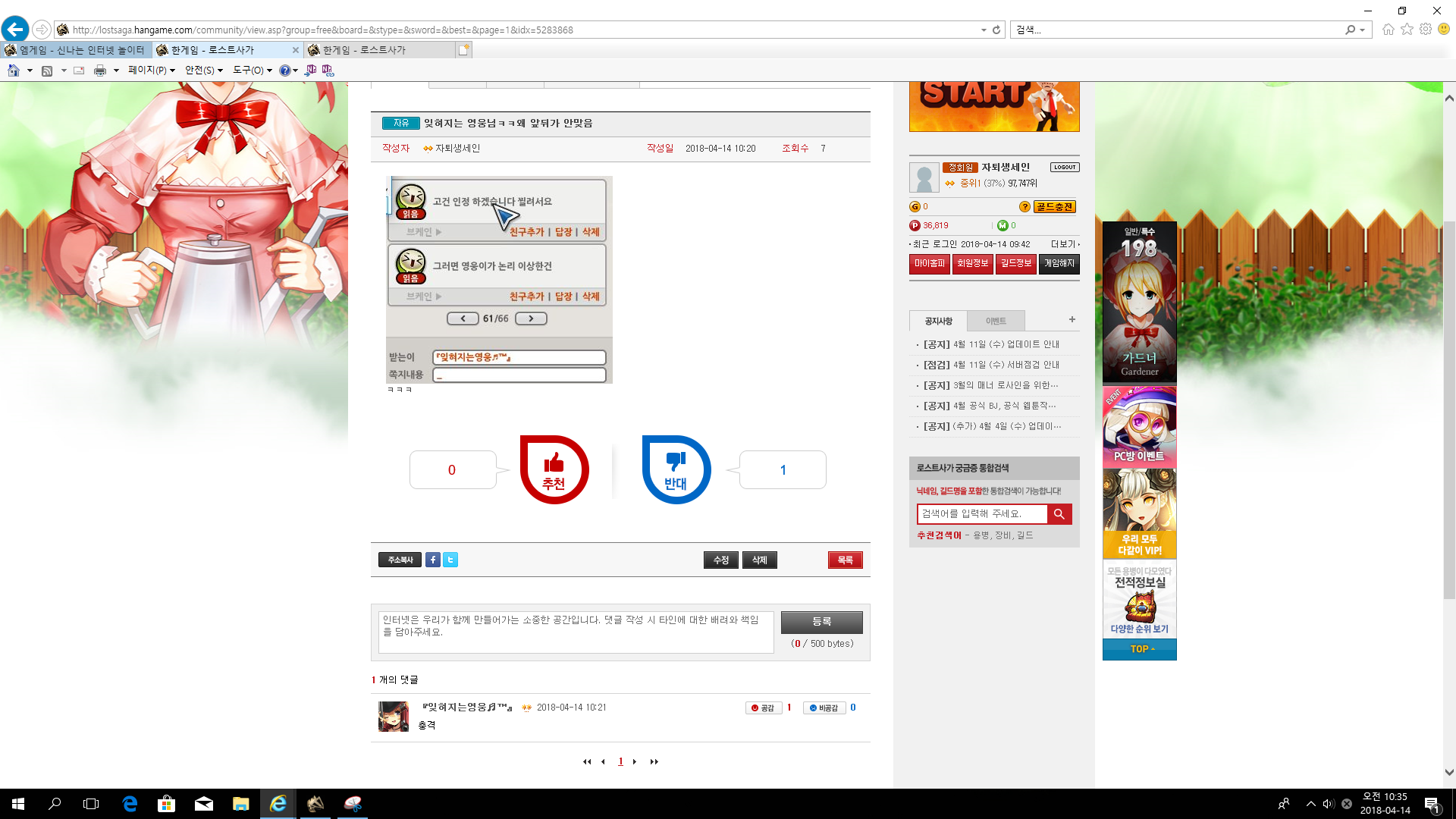Open 마이홈피 button
The width and height of the screenshot is (1456, 819).
pos(929,264)
